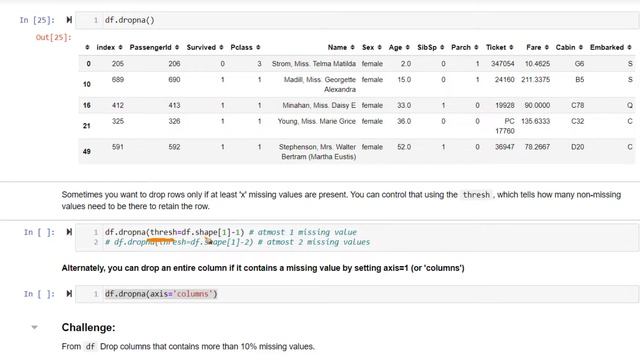Select row 0 name Strom, Miss. Telma Matilda
Image resolution: width=640 pixels, height=360 pixels.
313,64
